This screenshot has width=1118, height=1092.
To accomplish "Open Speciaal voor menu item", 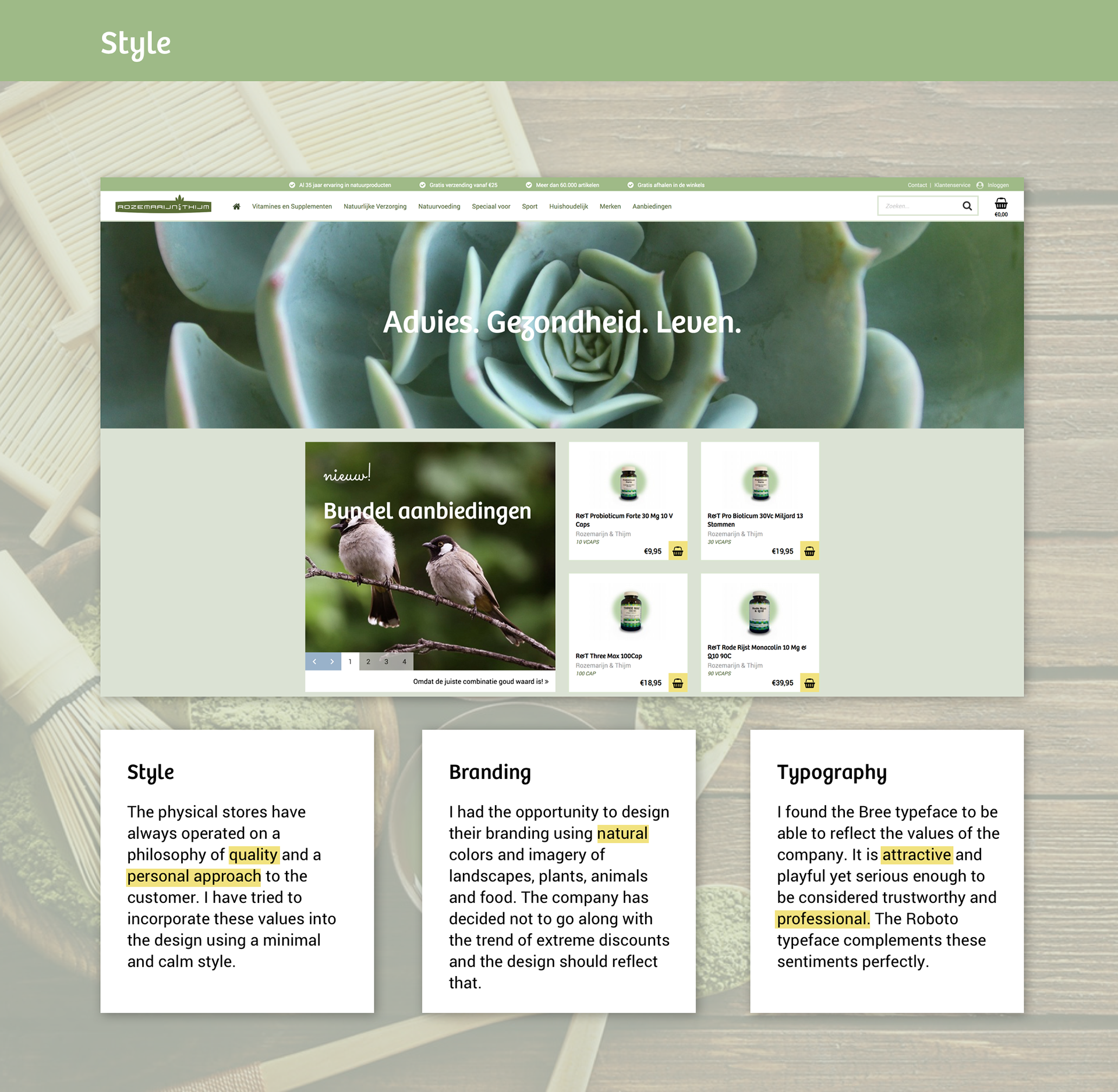I will point(491,207).
